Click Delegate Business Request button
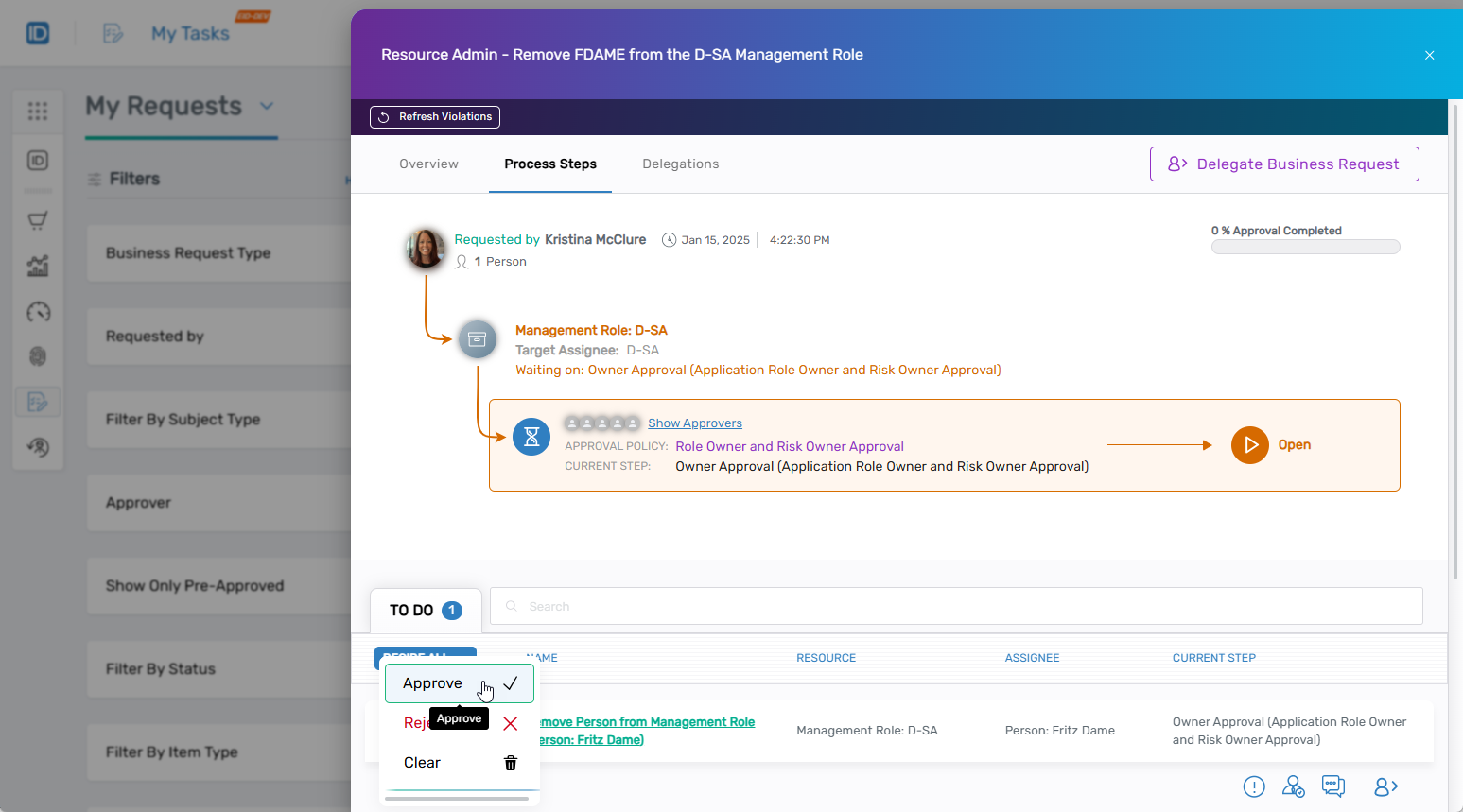The image size is (1463, 812). (1283, 164)
